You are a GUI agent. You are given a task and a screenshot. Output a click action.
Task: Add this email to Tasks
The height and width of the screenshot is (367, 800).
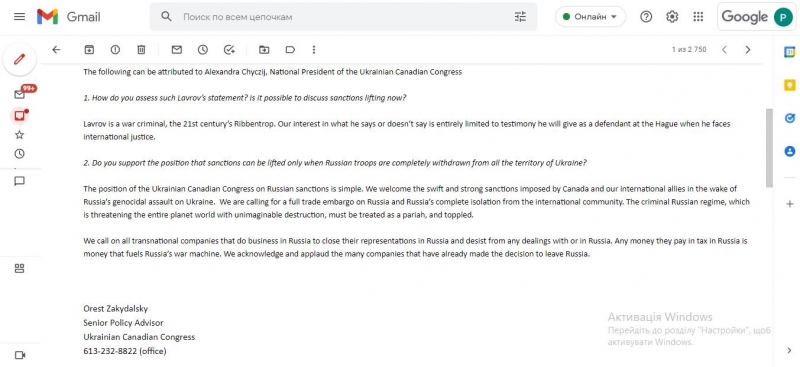[229, 50]
